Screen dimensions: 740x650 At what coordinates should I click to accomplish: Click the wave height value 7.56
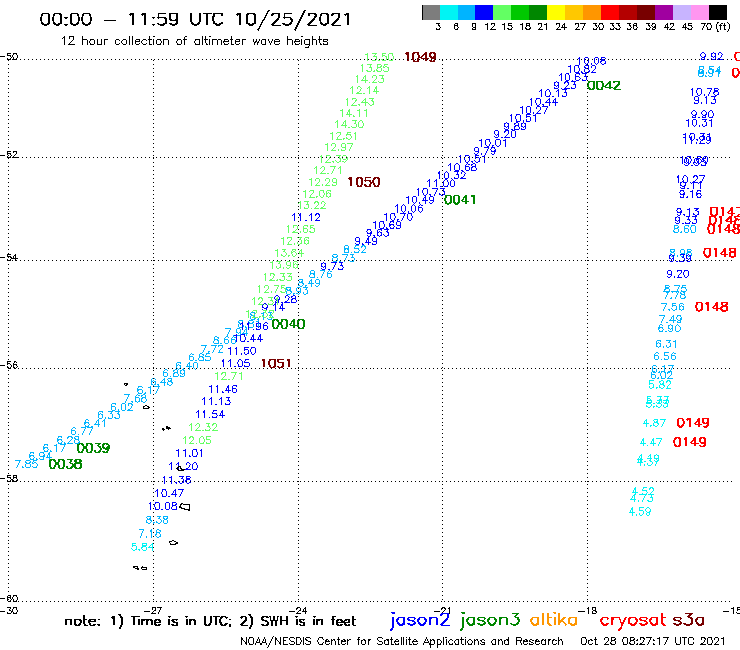(x=673, y=307)
